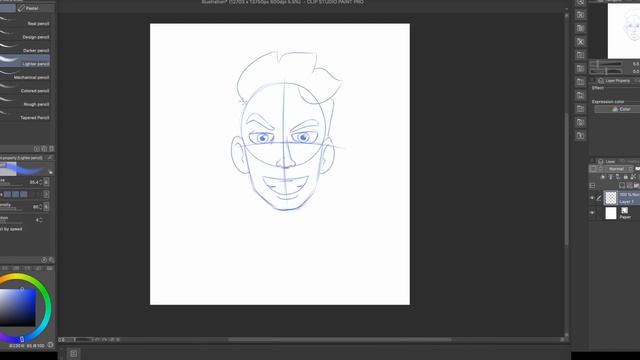Open tool property wrench settings icon
Screen dimensions: 640x360
pos(50,158)
